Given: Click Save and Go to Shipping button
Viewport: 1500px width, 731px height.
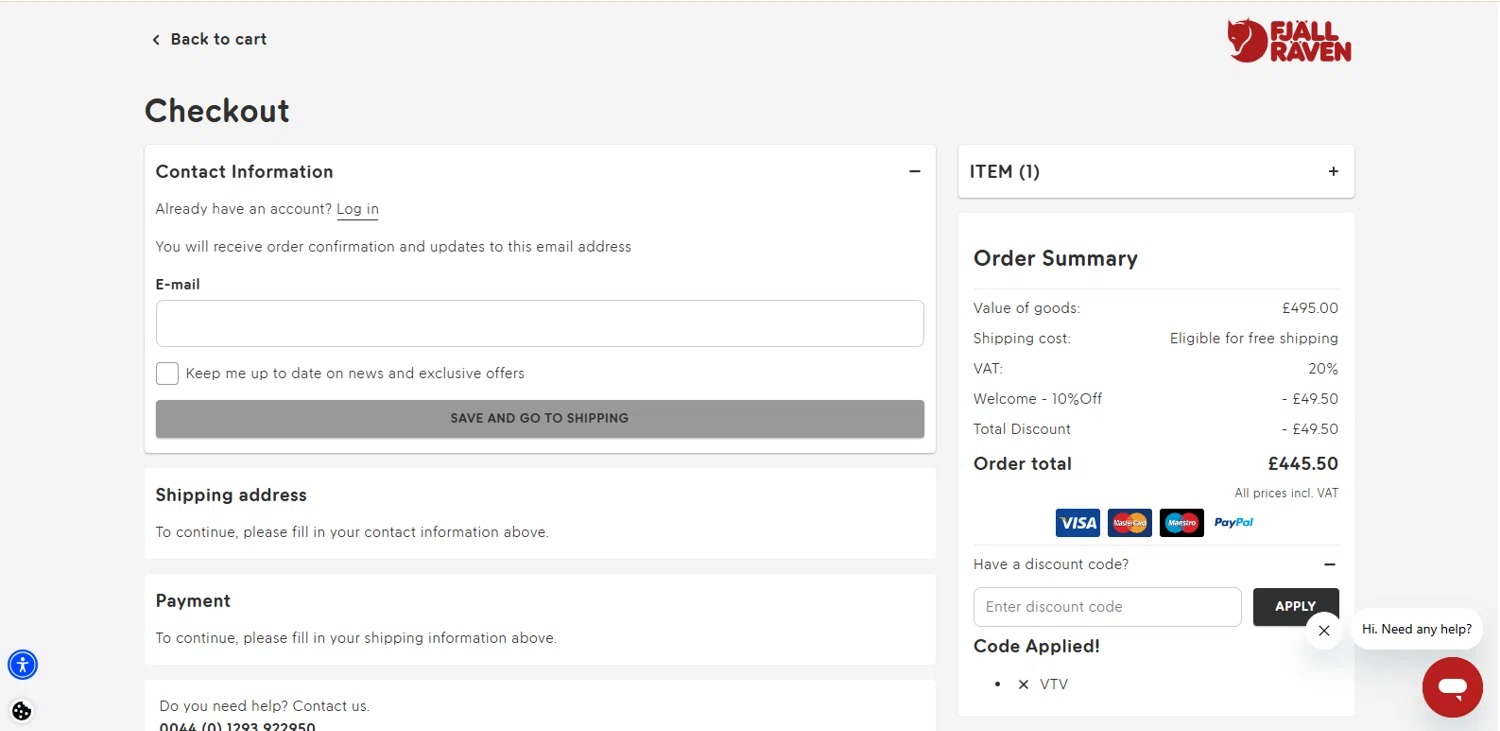Looking at the screenshot, I should (540, 418).
